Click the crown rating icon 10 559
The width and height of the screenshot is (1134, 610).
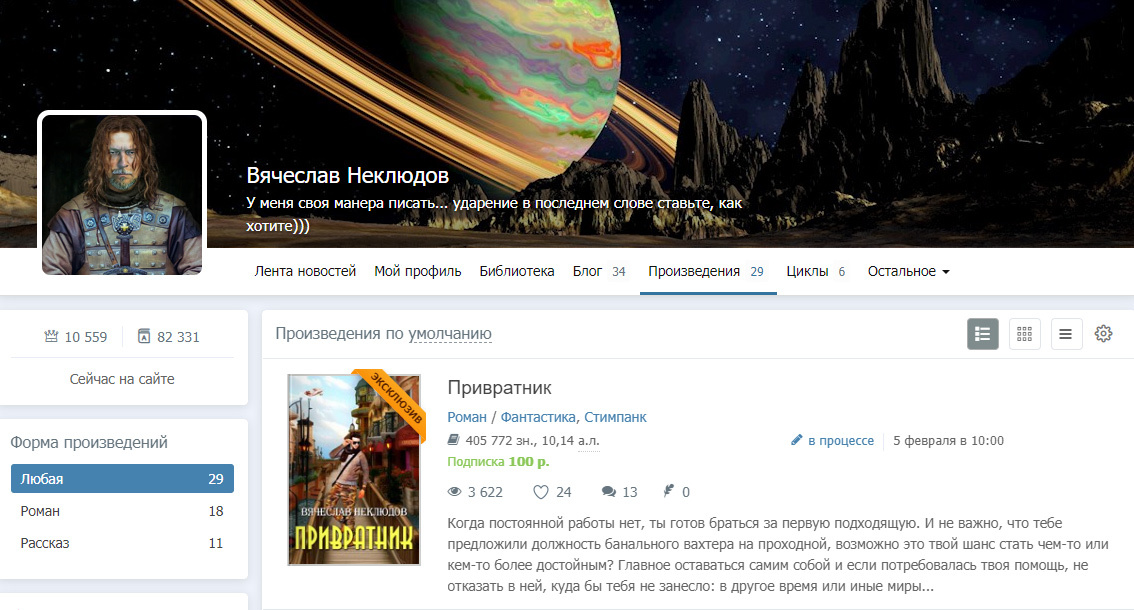[x=51, y=336]
